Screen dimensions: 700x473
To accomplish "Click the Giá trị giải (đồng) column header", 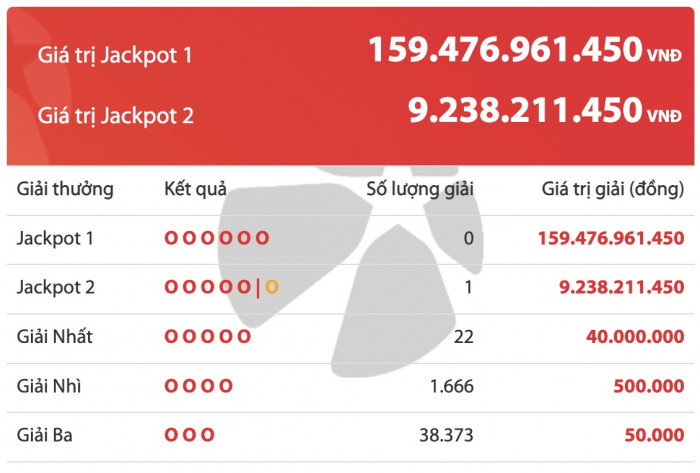I will tap(613, 189).
